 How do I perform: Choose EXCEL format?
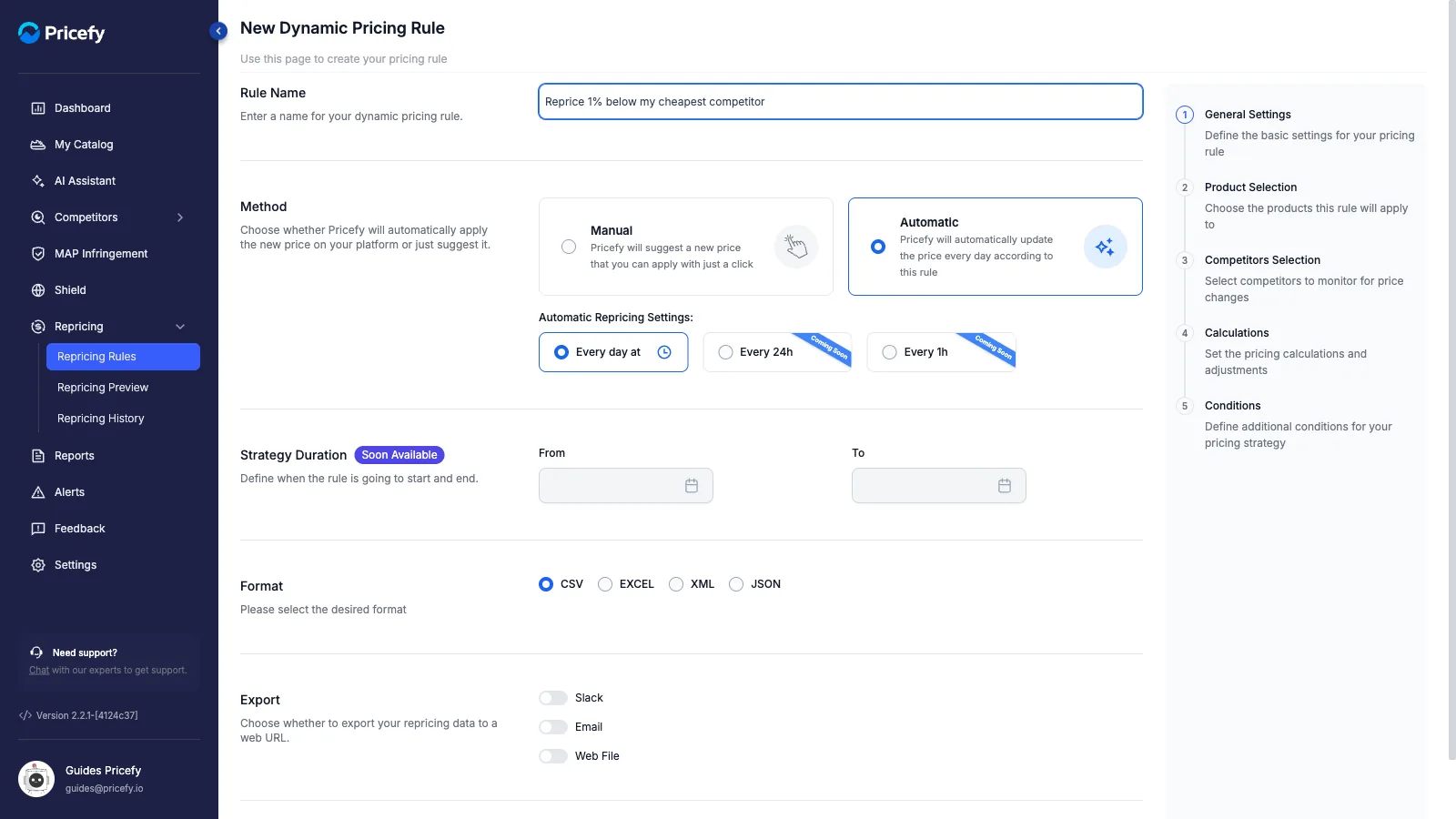pos(605,584)
